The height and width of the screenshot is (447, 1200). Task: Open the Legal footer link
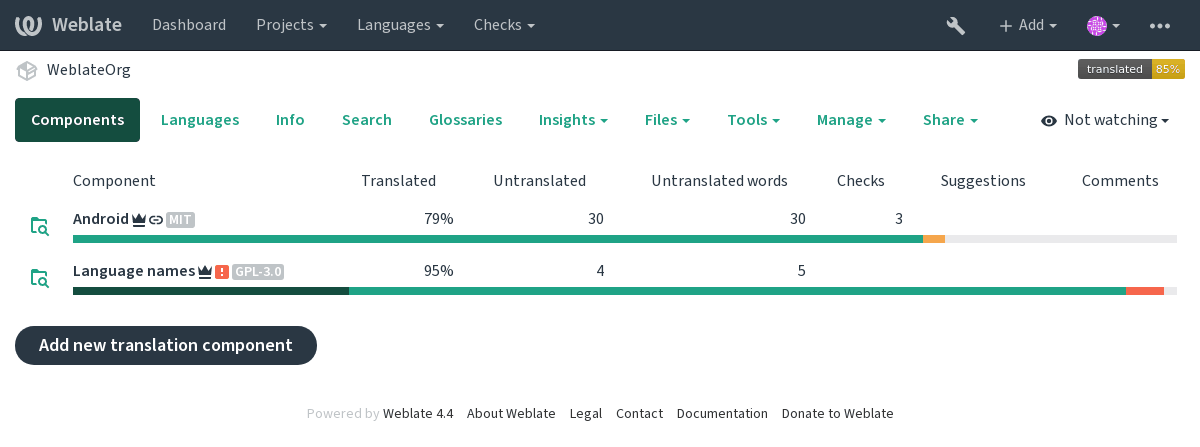(586, 413)
